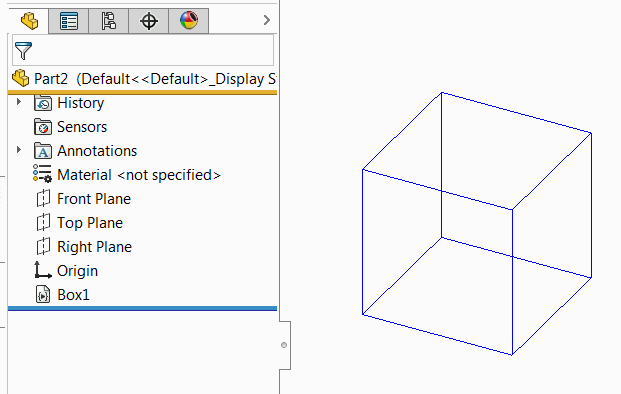Click the Material settings icon
Image resolution: width=621 pixels, height=394 pixels.
[x=42, y=174]
